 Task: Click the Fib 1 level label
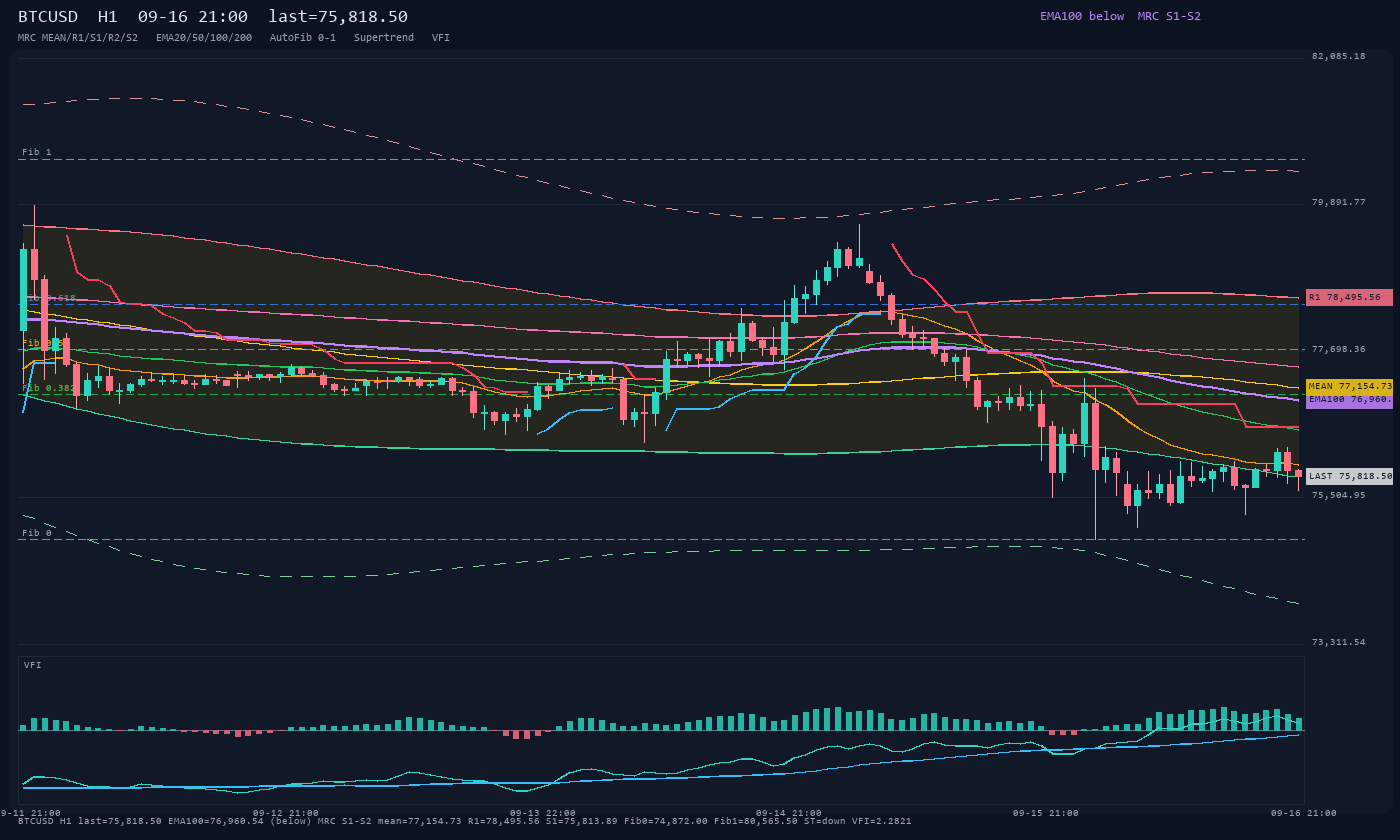pyautogui.click(x=37, y=152)
